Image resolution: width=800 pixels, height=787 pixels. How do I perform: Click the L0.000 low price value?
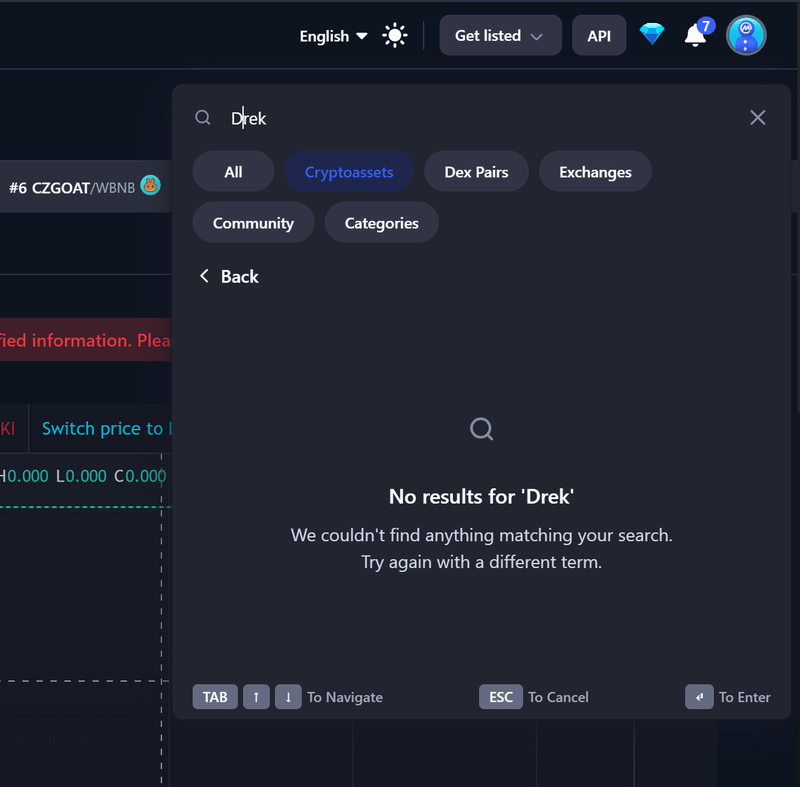click(81, 476)
